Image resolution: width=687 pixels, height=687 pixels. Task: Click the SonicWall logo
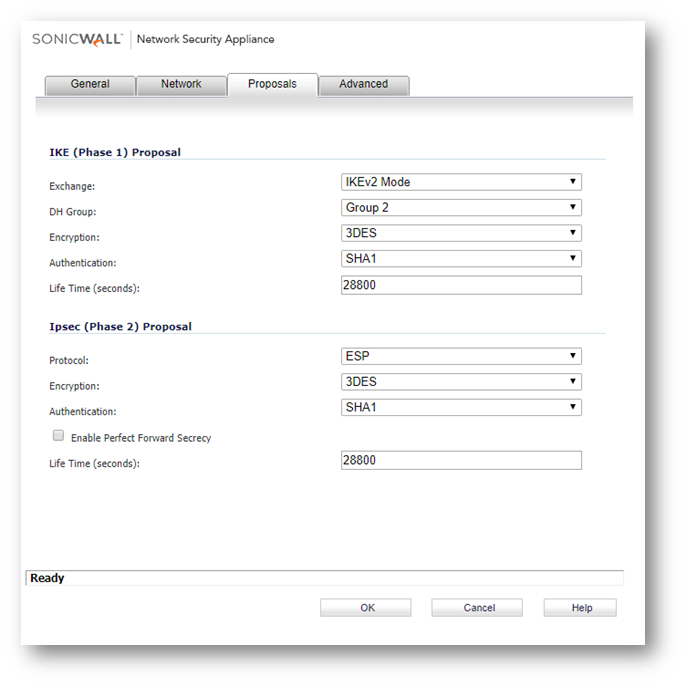tap(77, 39)
